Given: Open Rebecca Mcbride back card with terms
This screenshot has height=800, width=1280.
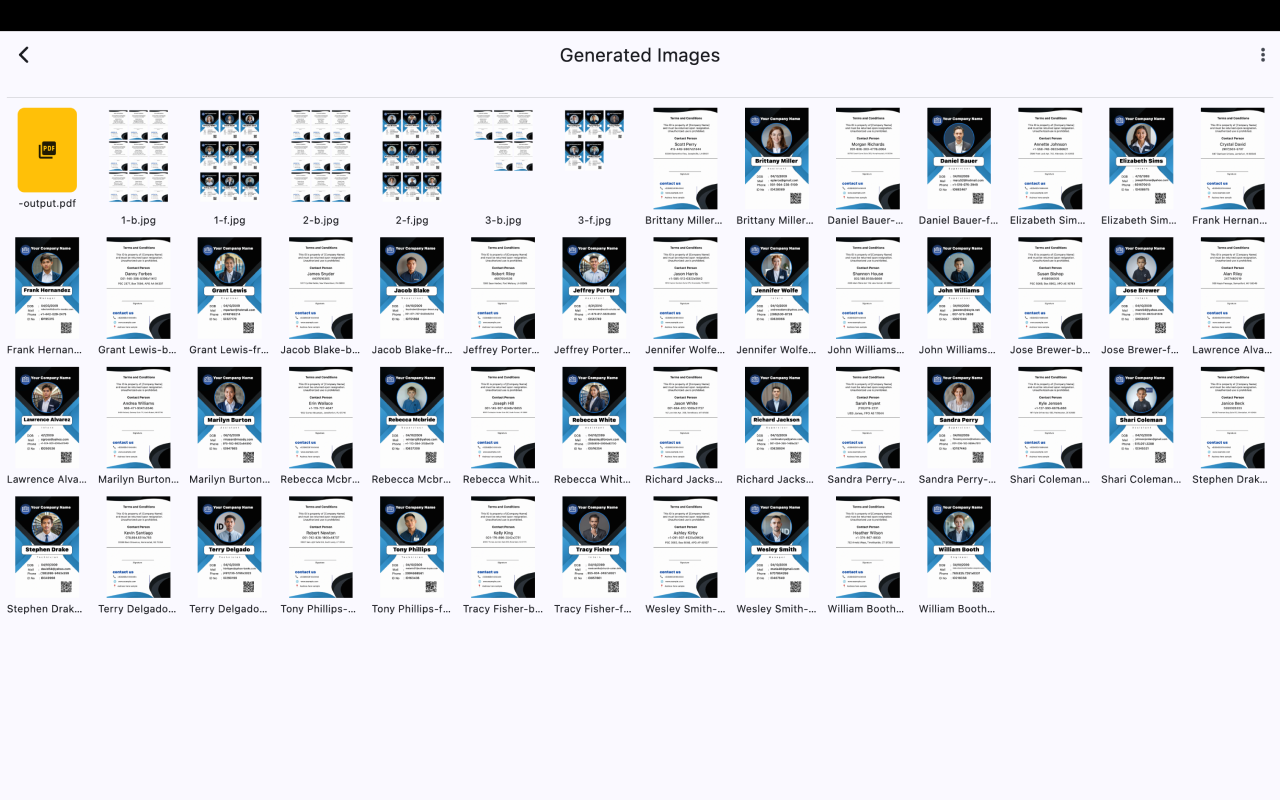Looking at the screenshot, I should point(321,418).
